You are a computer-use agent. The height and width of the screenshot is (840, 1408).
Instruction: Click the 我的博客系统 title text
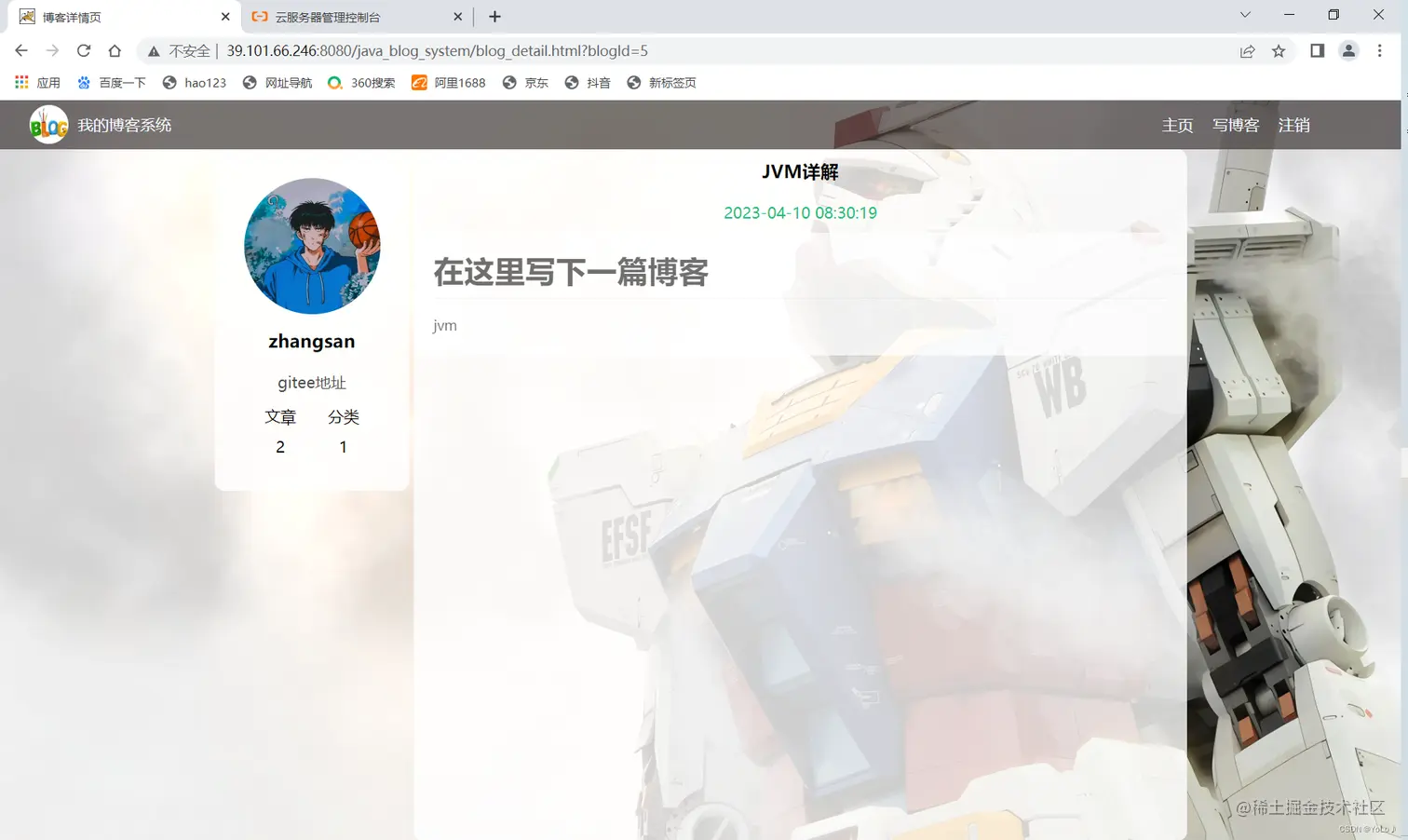click(124, 125)
